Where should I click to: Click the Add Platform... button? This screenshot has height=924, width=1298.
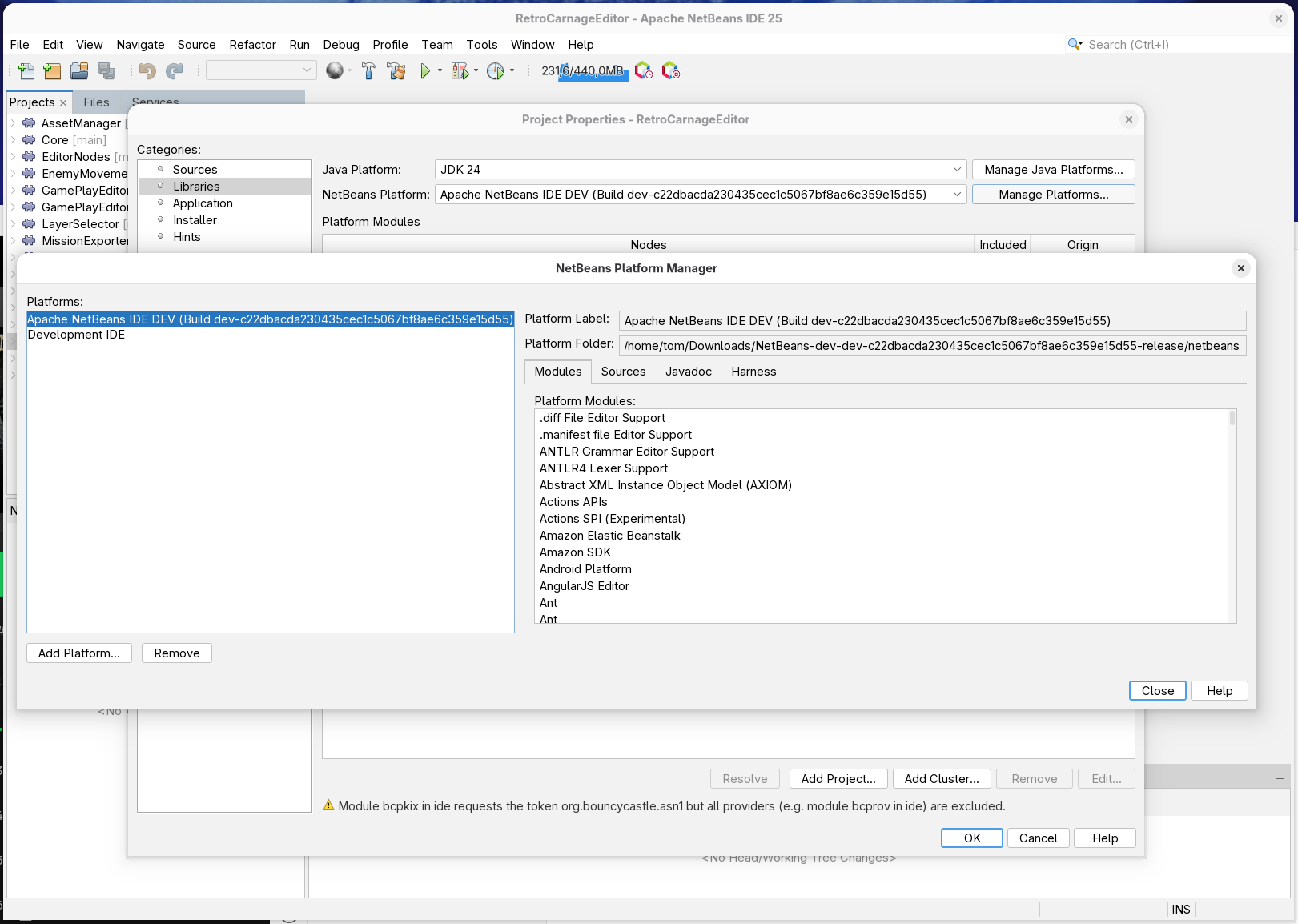(79, 653)
